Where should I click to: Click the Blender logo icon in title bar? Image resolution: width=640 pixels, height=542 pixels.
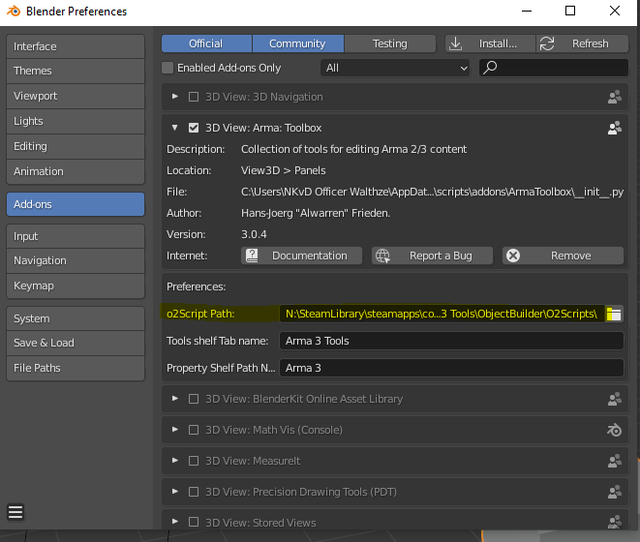13,11
